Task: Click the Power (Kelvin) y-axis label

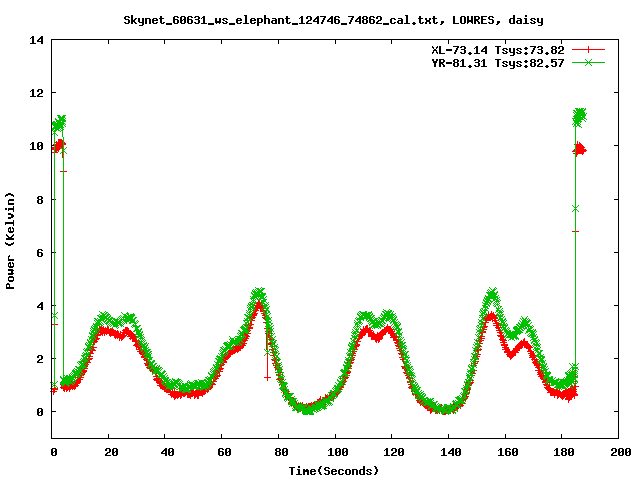Action: 10,241
